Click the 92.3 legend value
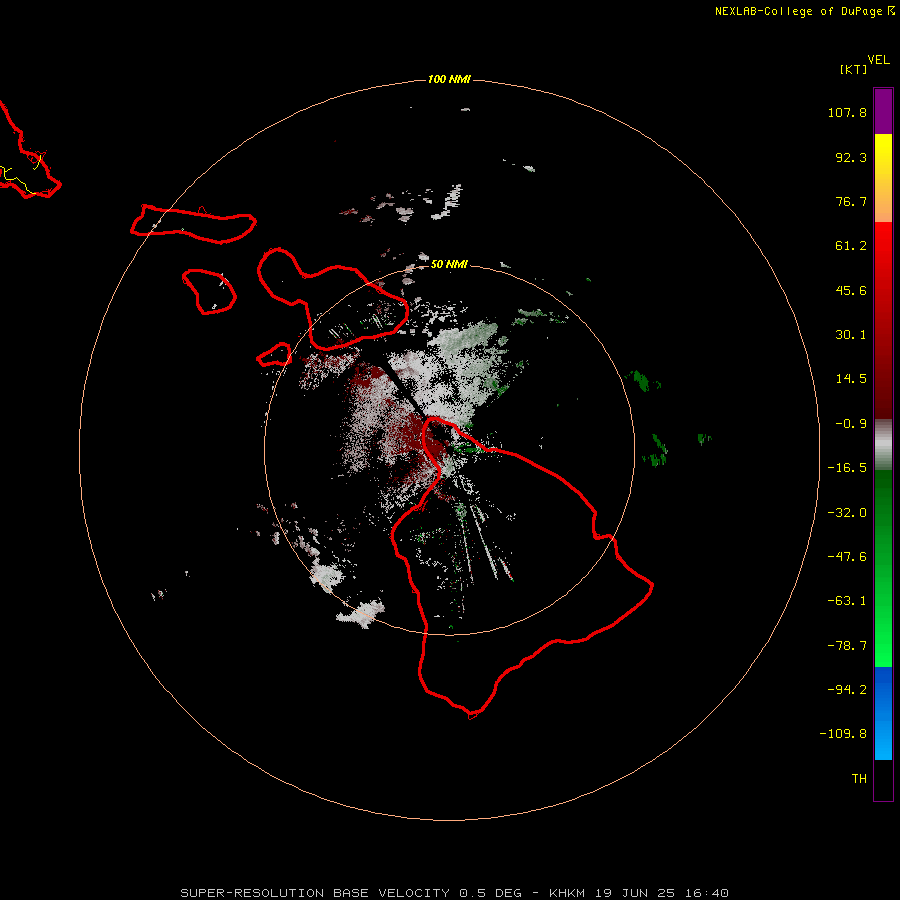 click(x=851, y=157)
